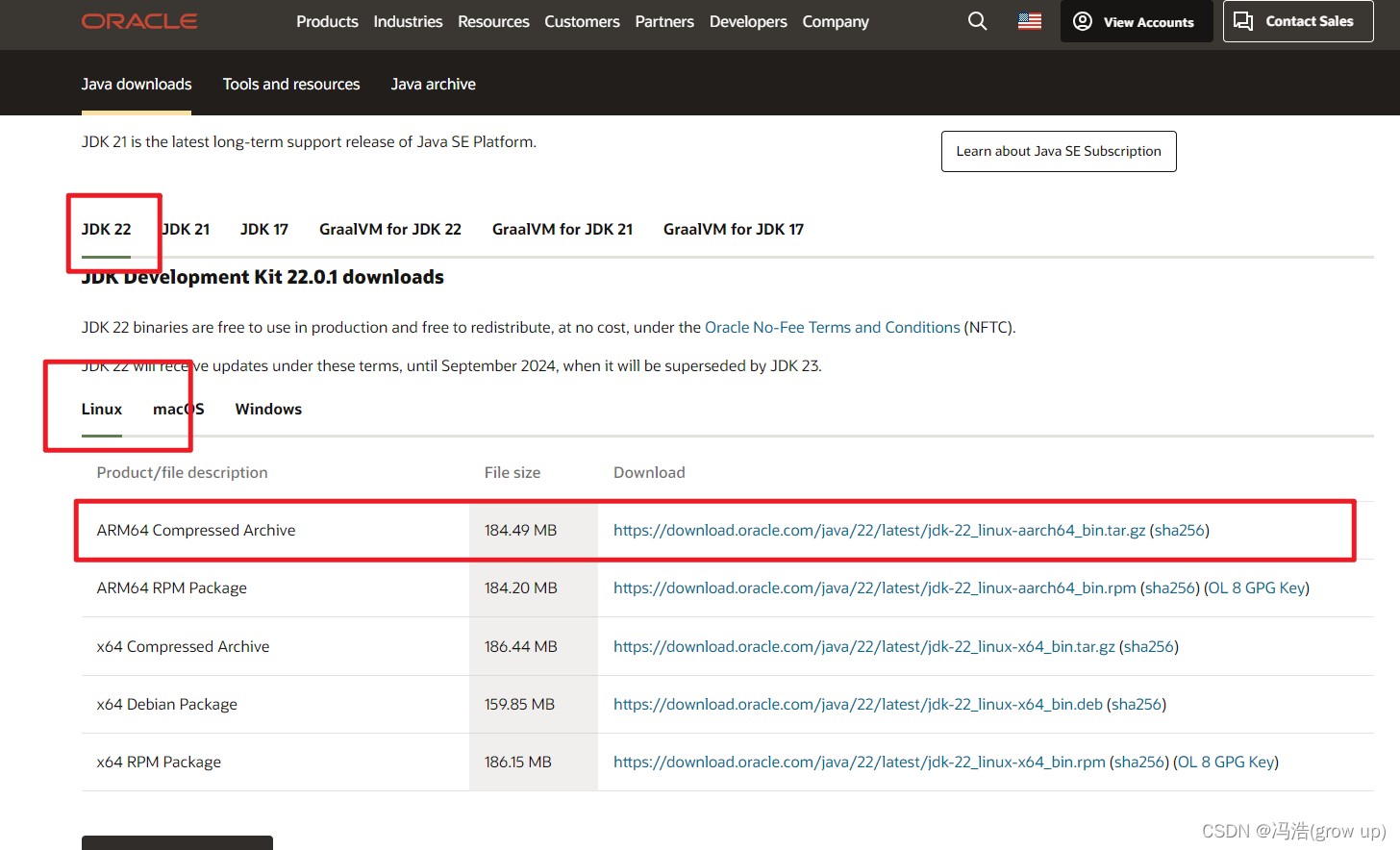Click the Product/file description column header
The width and height of the screenshot is (1400, 850).
pyautogui.click(x=182, y=472)
